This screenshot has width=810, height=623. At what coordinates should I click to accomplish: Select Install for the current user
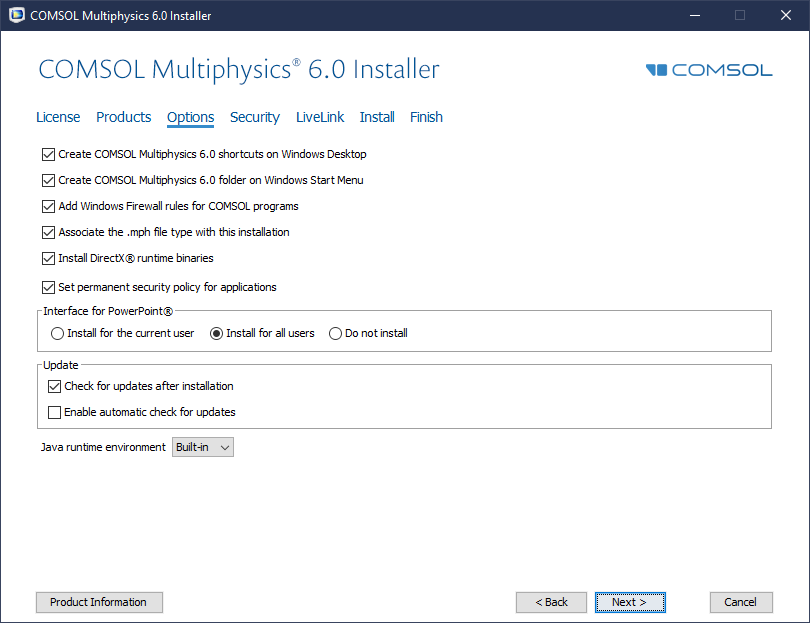(x=58, y=333)
